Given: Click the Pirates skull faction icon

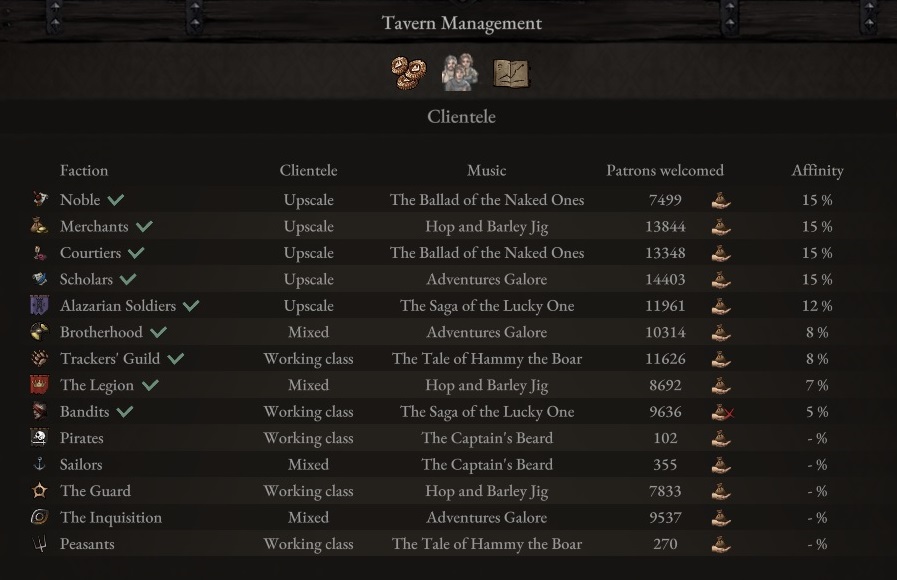Looking at the screenshot, I should click(39, 438).
